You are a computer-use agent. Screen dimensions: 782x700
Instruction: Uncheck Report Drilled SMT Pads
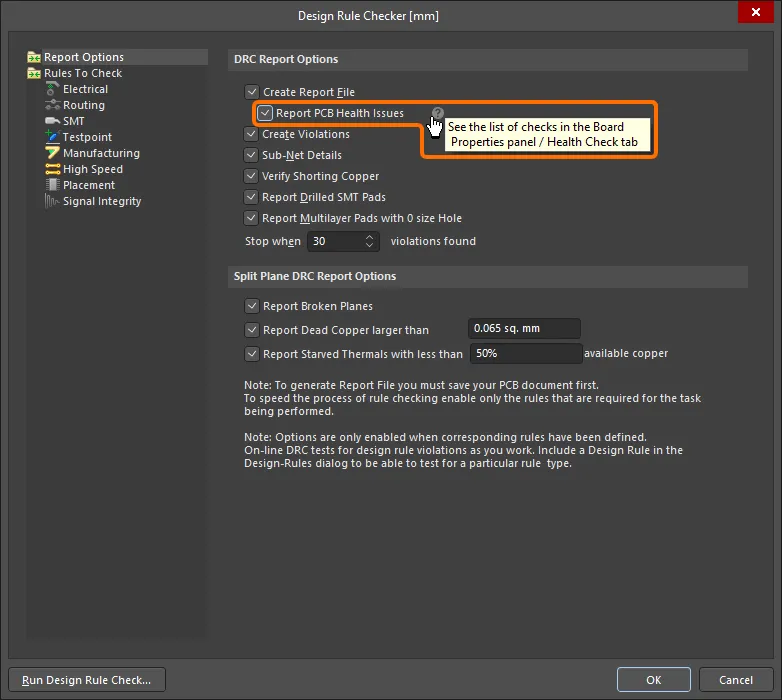(251, 196)
